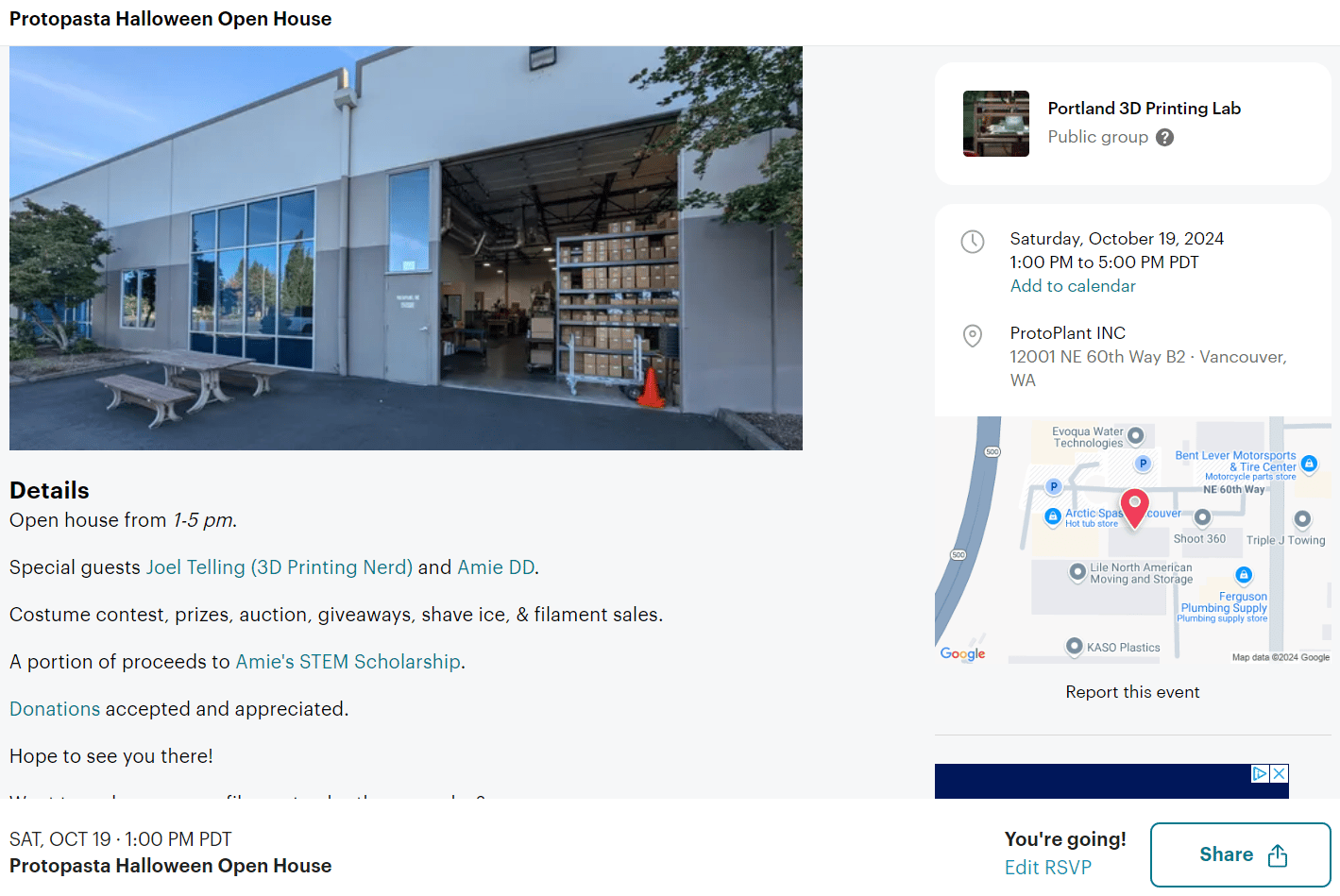Click the Public group help question-mark icon
Screen dimensions: 1340x896
[x=1165, y=138]
